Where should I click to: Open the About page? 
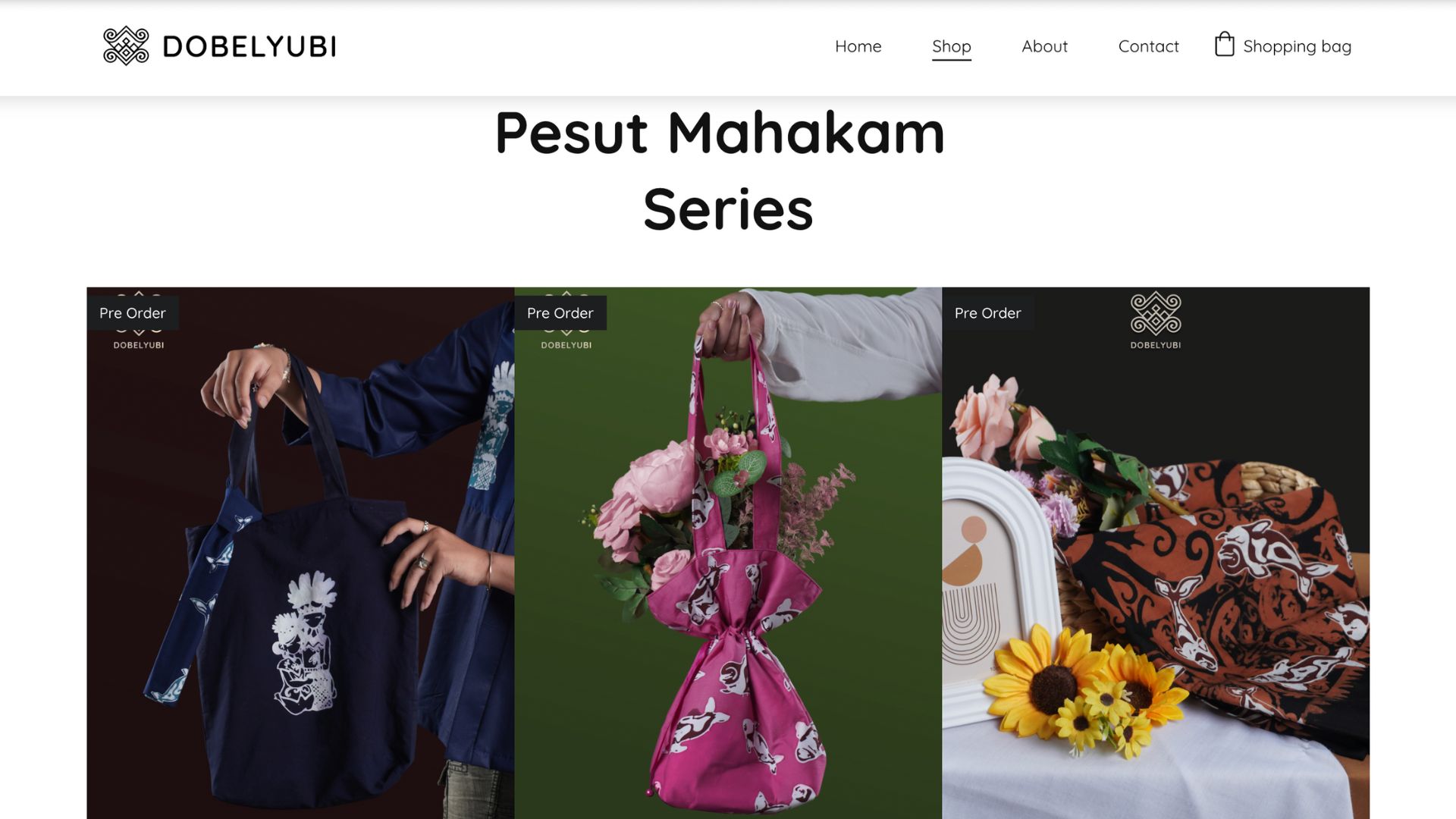point(1044,46)
